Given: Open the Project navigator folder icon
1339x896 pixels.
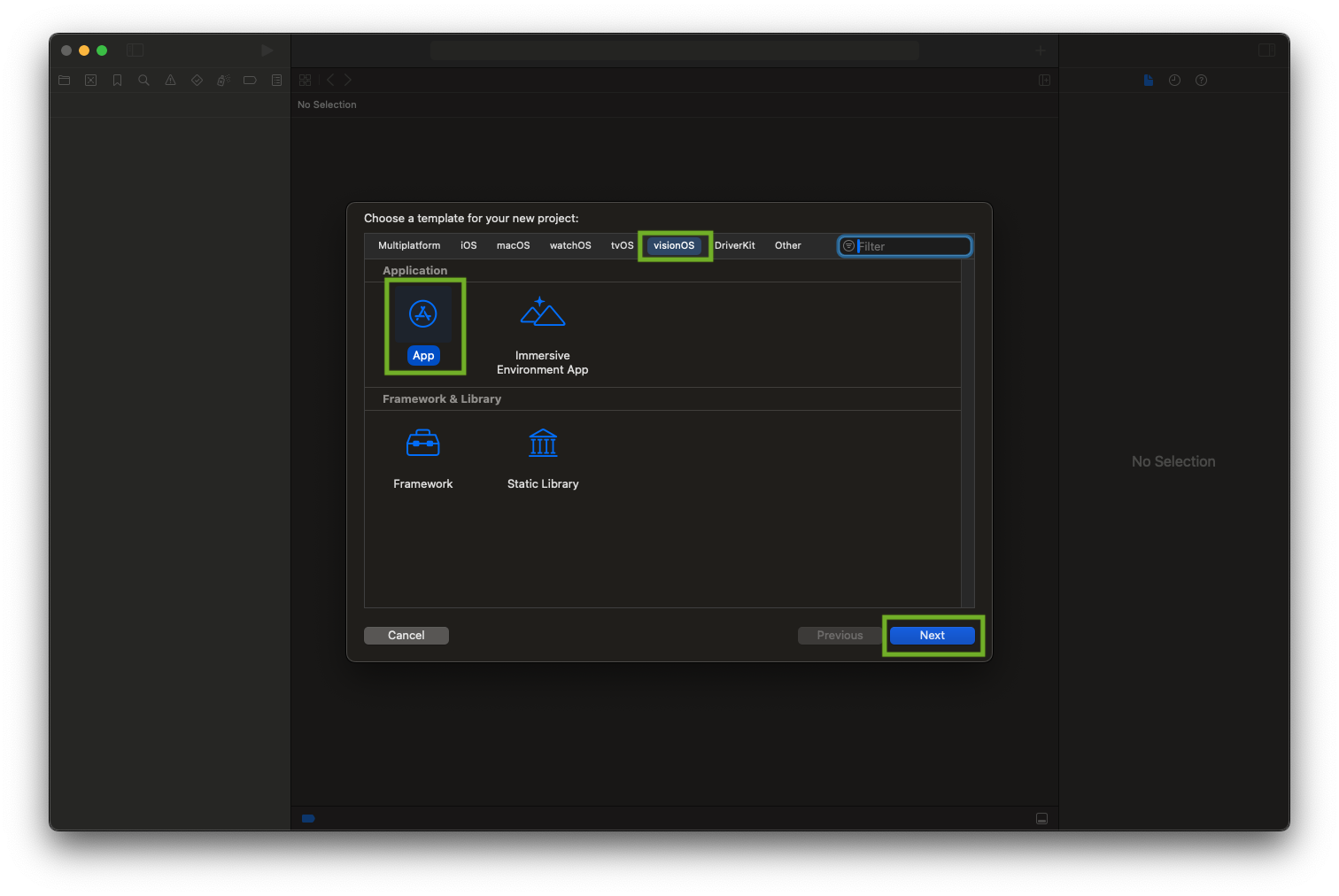Looking at the screenshot, I should click(64, 81).
